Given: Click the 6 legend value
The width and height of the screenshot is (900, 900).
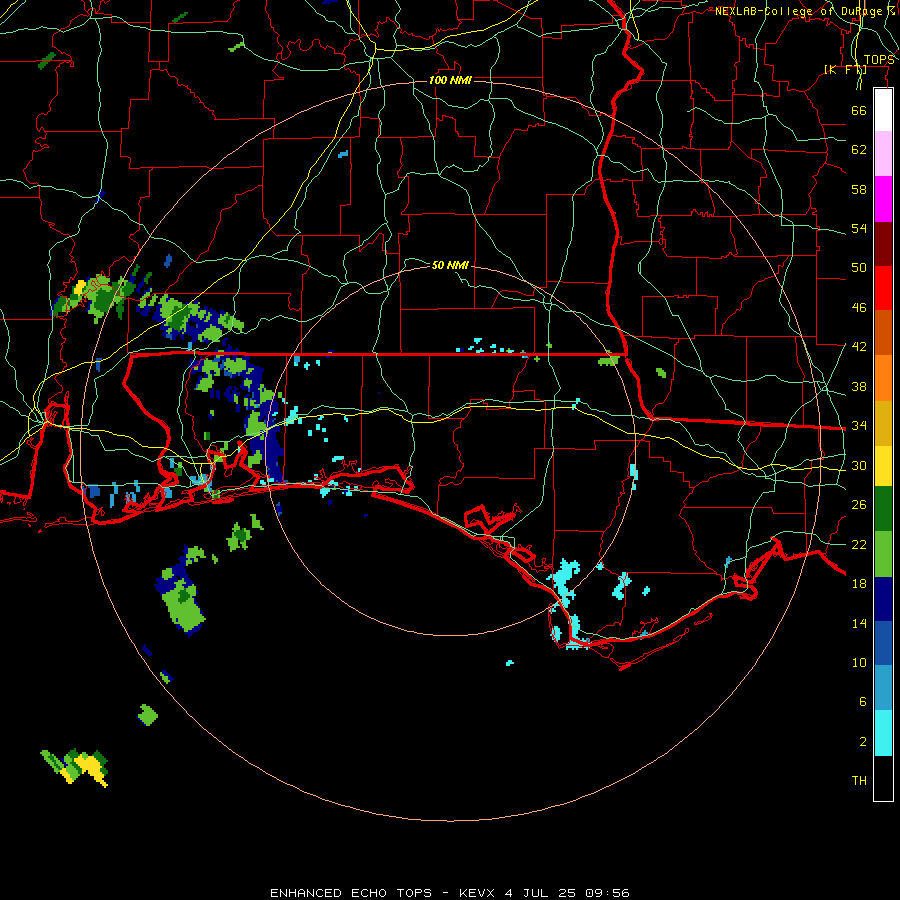Looking at the screenshot, I should click(863, 701).
